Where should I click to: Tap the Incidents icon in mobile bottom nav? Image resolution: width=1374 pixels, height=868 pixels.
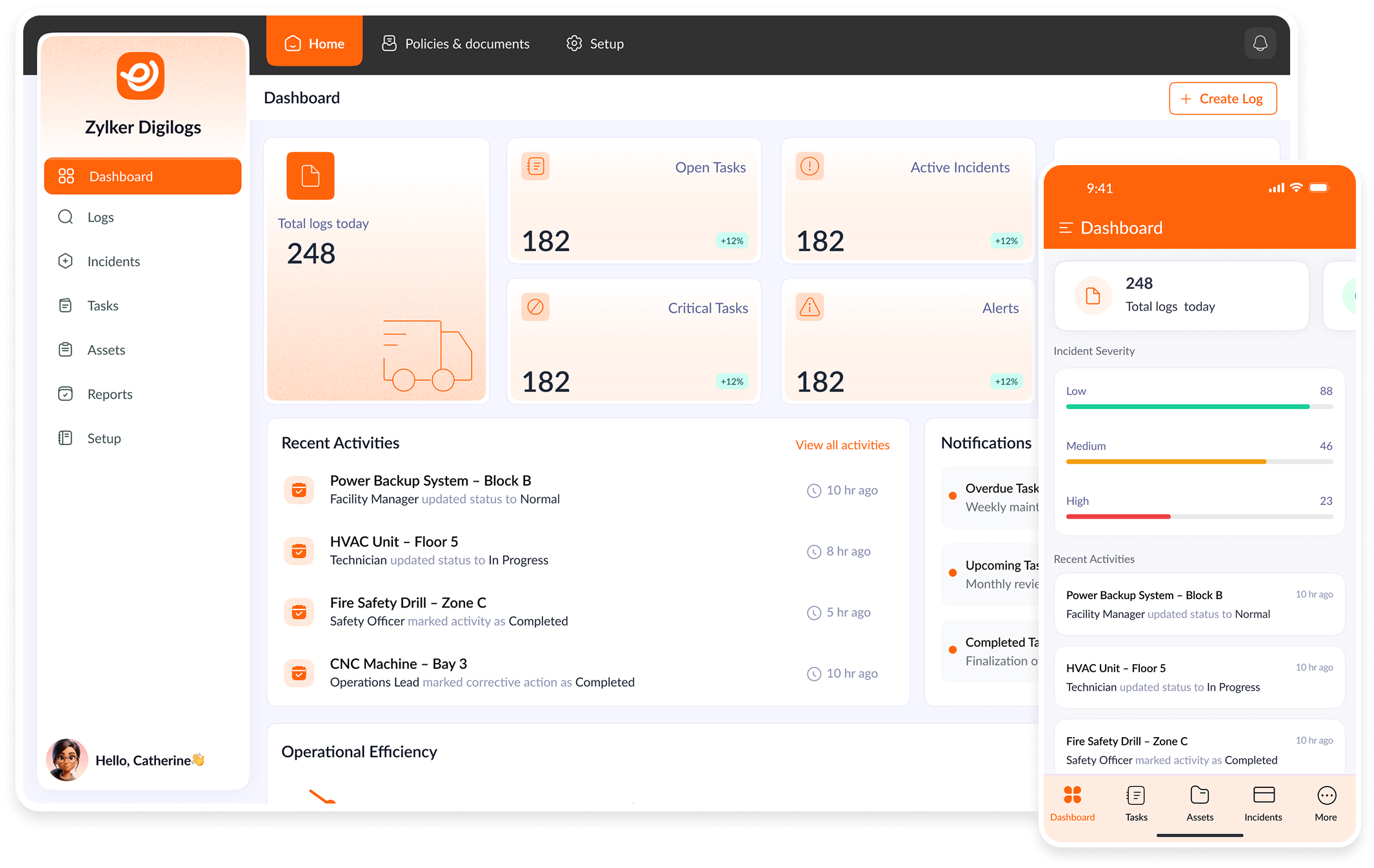coord(1262,802)
